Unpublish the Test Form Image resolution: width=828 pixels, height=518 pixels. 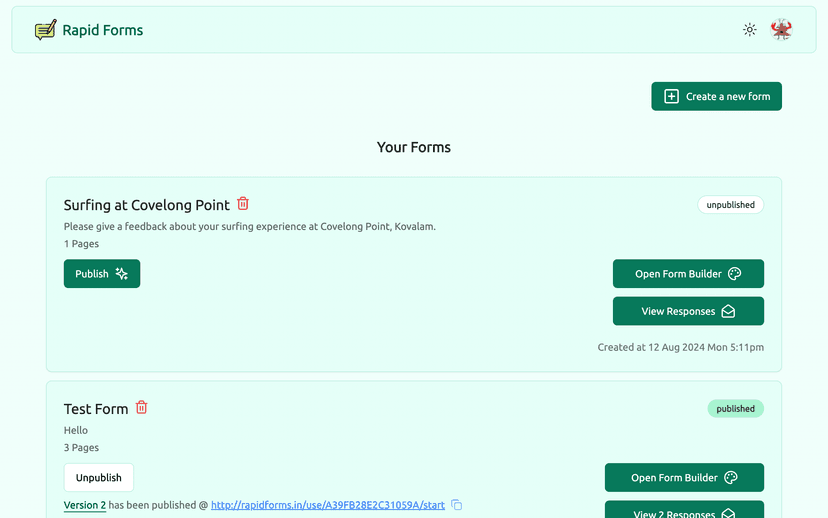click(x=99, y=478)
